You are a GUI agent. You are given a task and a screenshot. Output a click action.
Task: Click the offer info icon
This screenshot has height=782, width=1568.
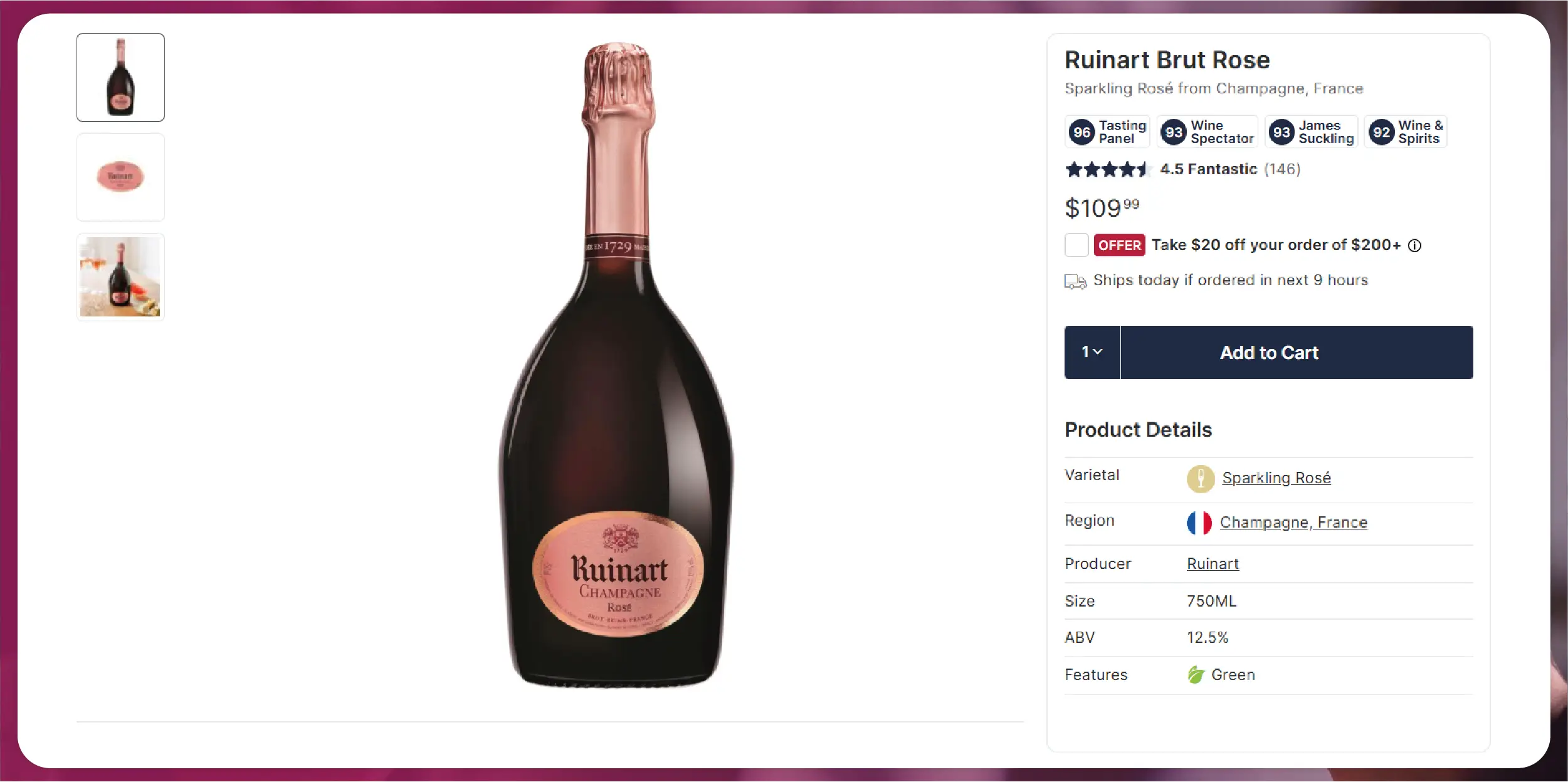tap(1414, 246)
